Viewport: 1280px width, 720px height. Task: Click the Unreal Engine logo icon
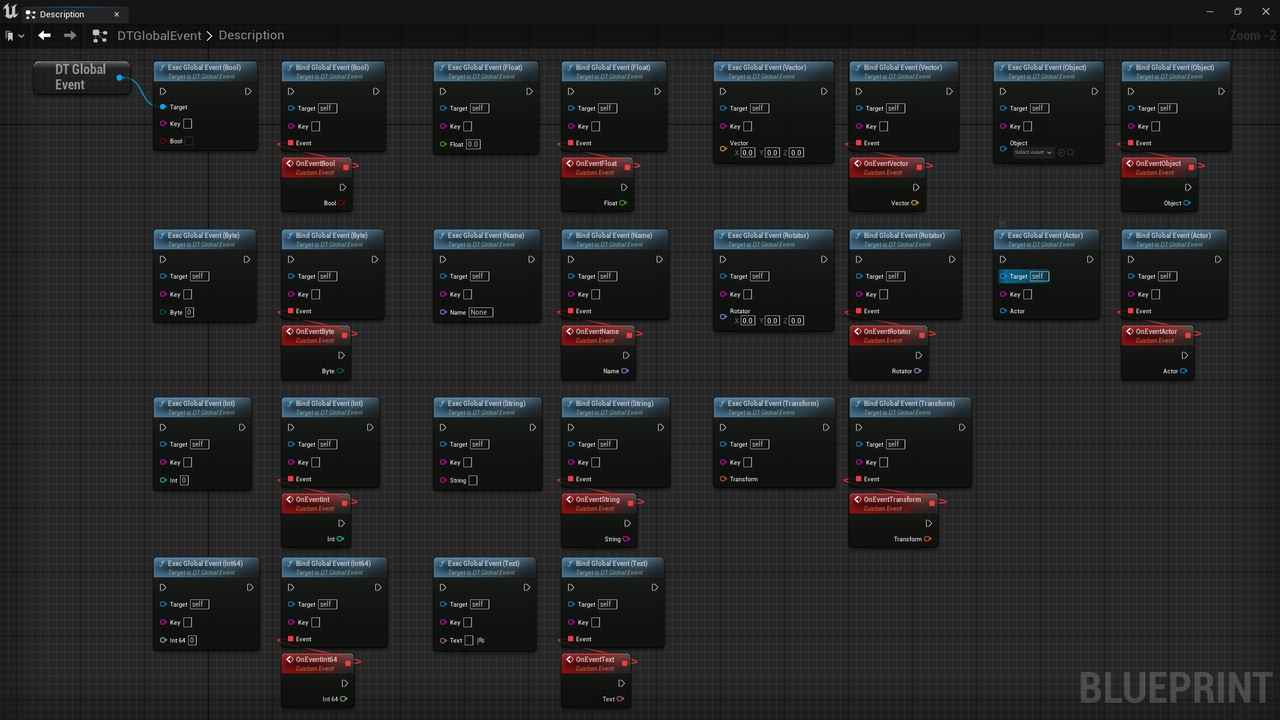click(x=10, y=12)
